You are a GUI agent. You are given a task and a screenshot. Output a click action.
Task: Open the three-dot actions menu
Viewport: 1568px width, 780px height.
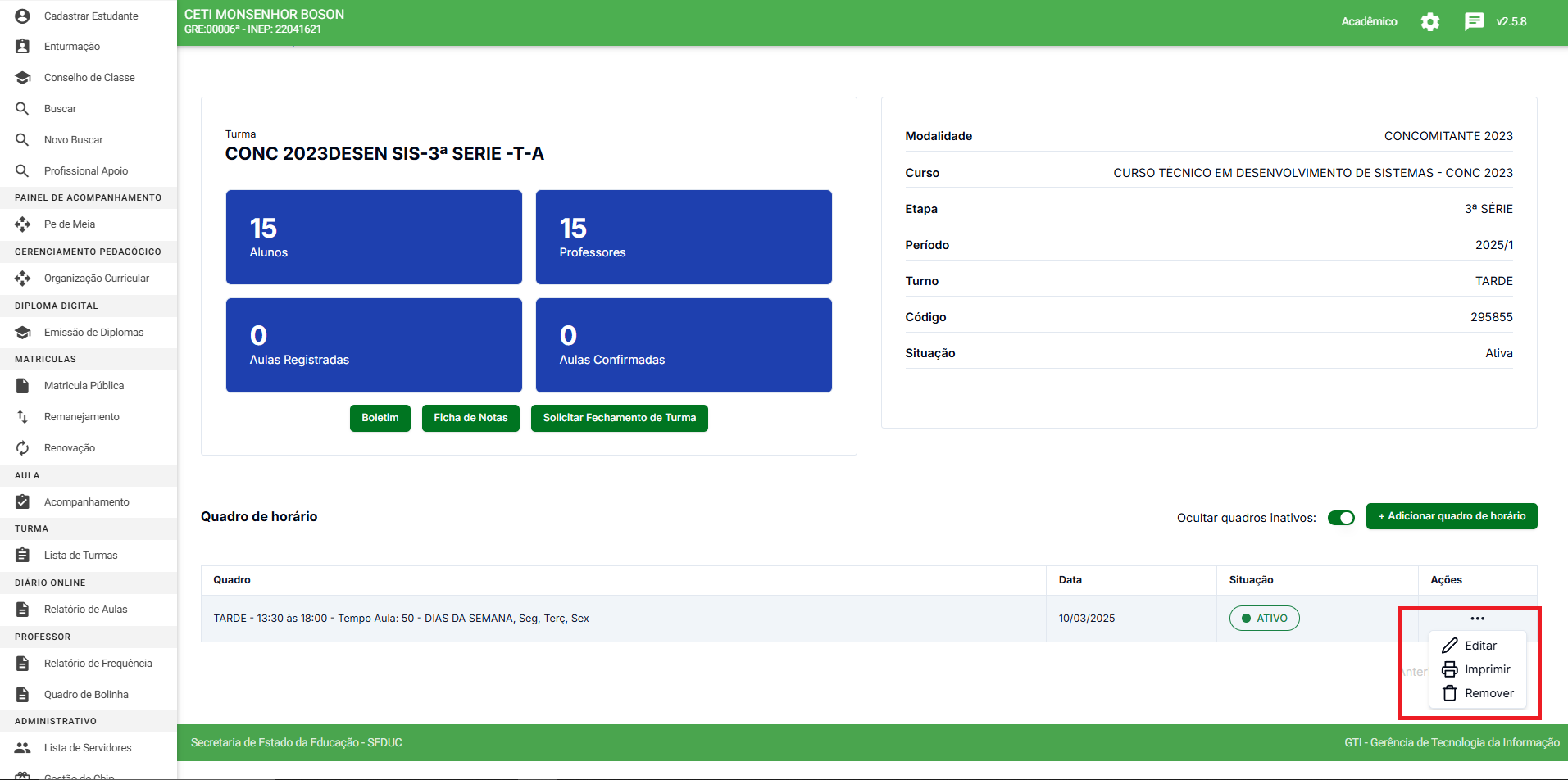(1477, 619)
